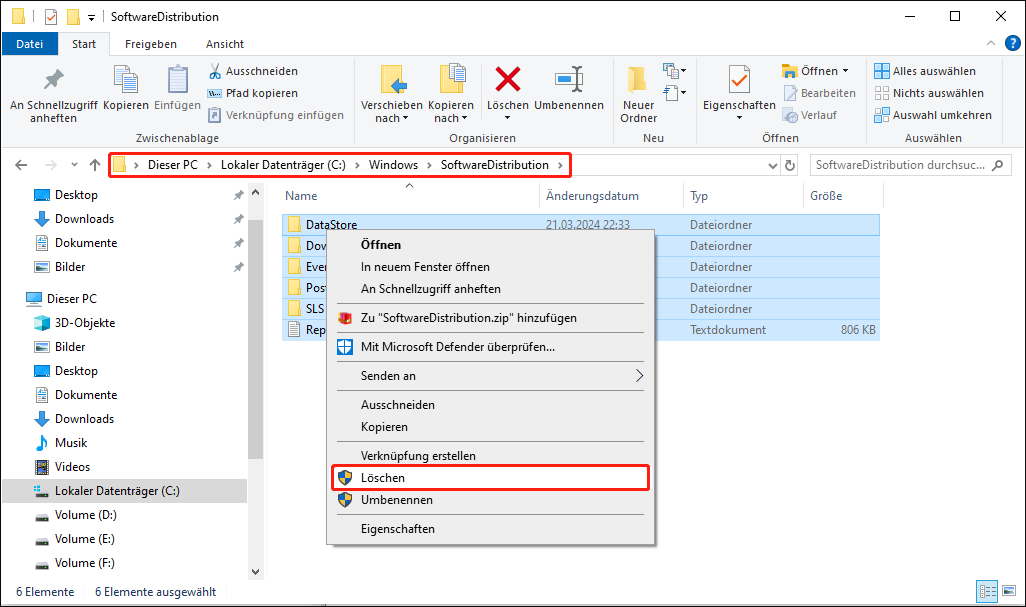The image size is (1026, 607).
Task: Deselect all using Nichts auswählen
Action: [929, 93]
